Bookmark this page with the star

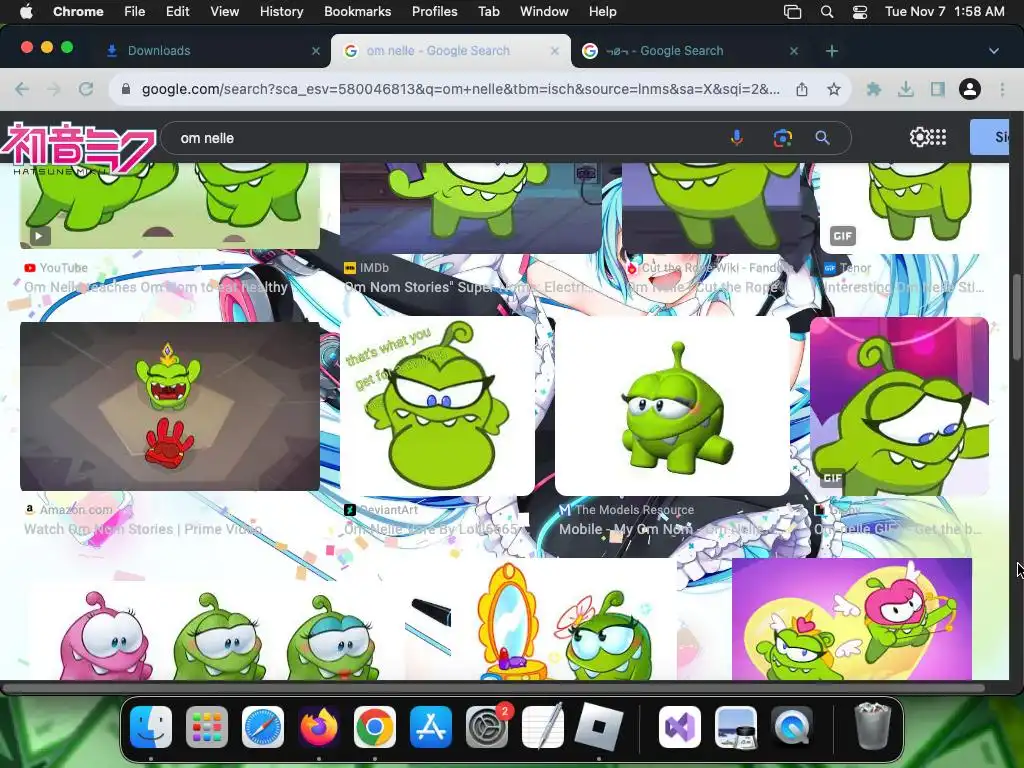pyautogui.click(x=834, y=89)
